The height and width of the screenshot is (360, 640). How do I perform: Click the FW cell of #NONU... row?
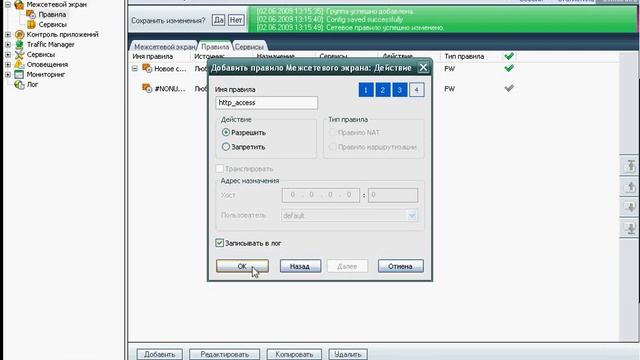tap(449, 88)
